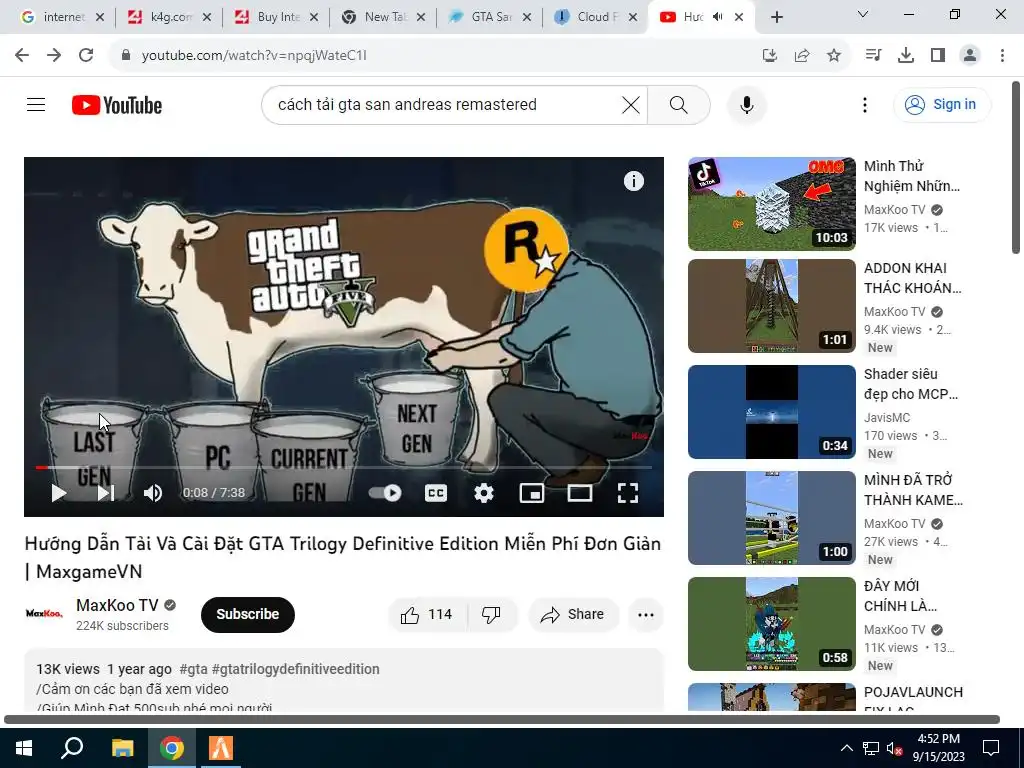Install app from address bar icon
Image resolution: width=1024 pixels, height=768 pixels.
click(x=769, y=56)
